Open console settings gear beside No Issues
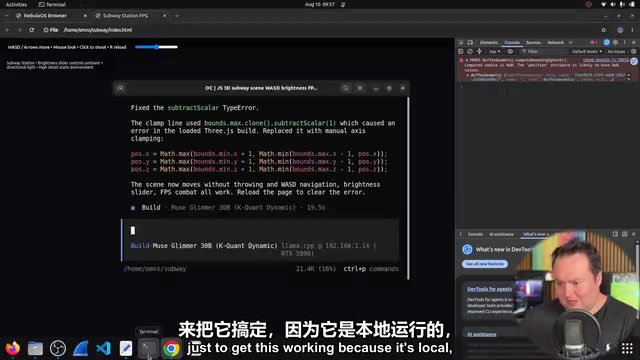Image resolution: width=640 pixels, height=360 pixels. coord(633,51)
